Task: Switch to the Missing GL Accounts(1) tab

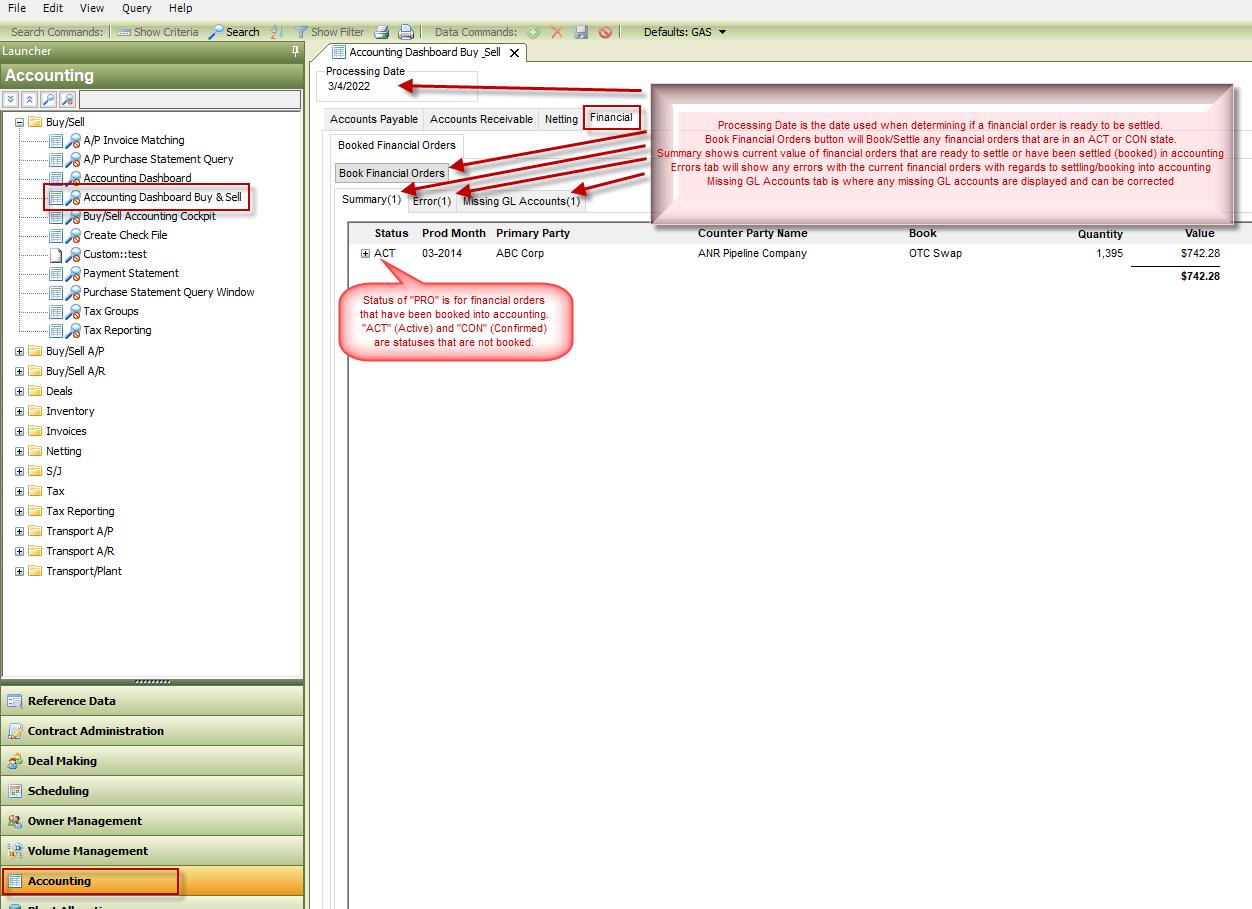Action: (521, 201)
